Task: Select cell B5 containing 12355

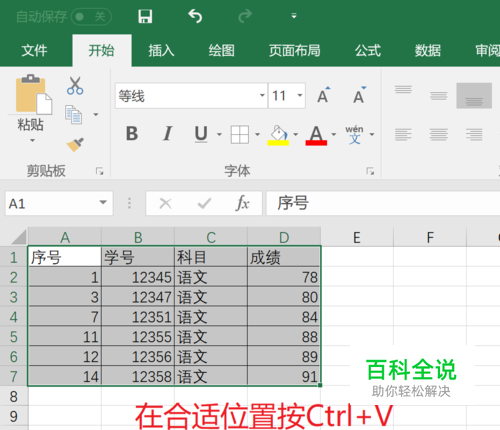Action: click(x=138, y=337)
